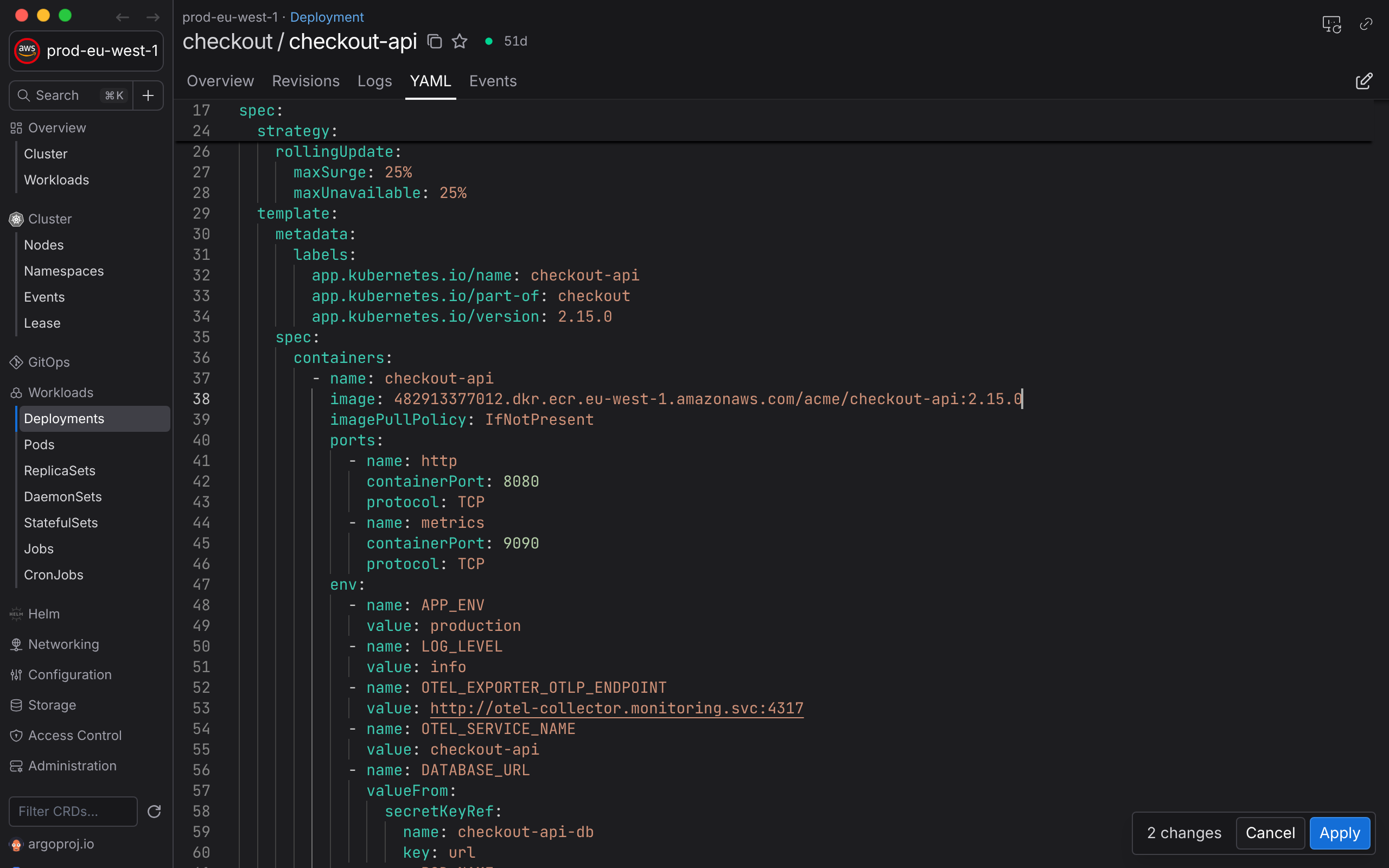Click the Helm section icon
Viewport: 1389px width, 868px height.
pos(16,614)
